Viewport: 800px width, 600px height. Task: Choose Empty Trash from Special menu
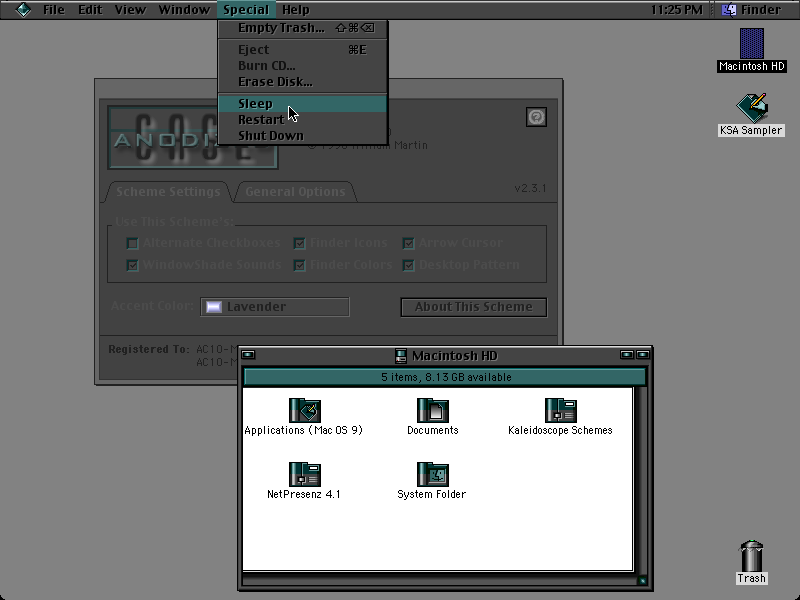click(303, 28)
